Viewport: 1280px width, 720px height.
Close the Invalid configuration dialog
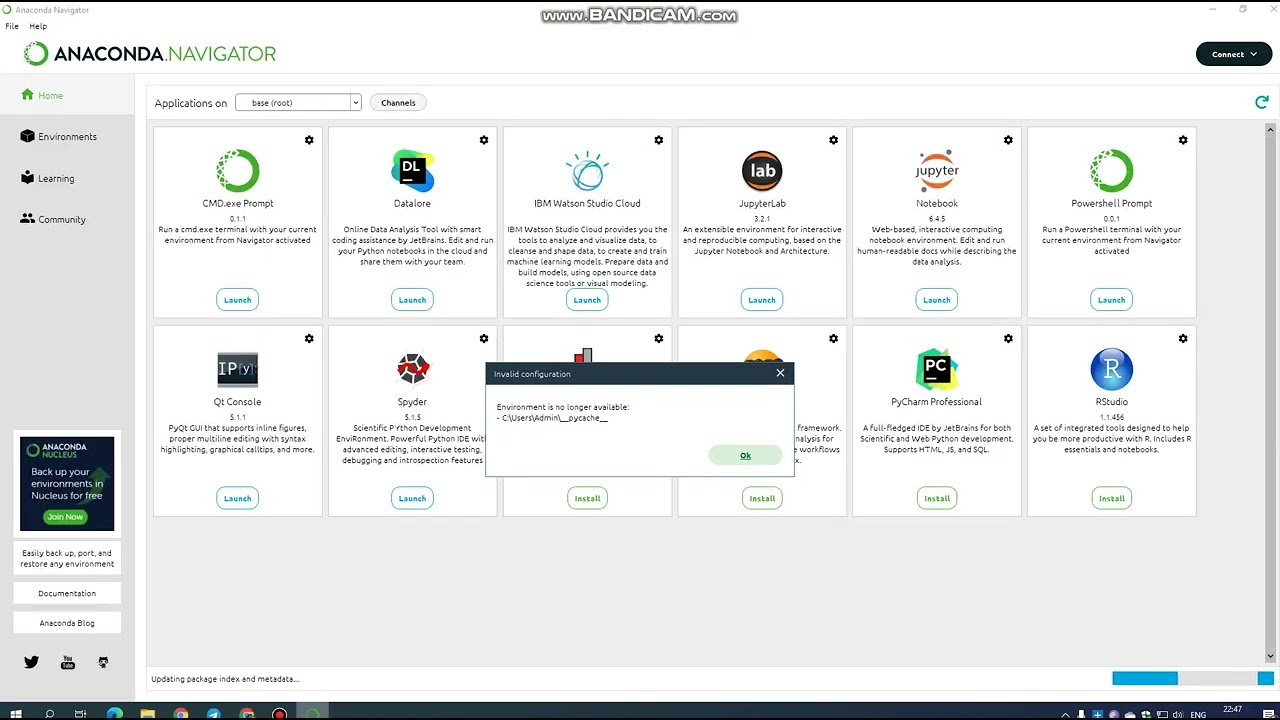point(780,373)
